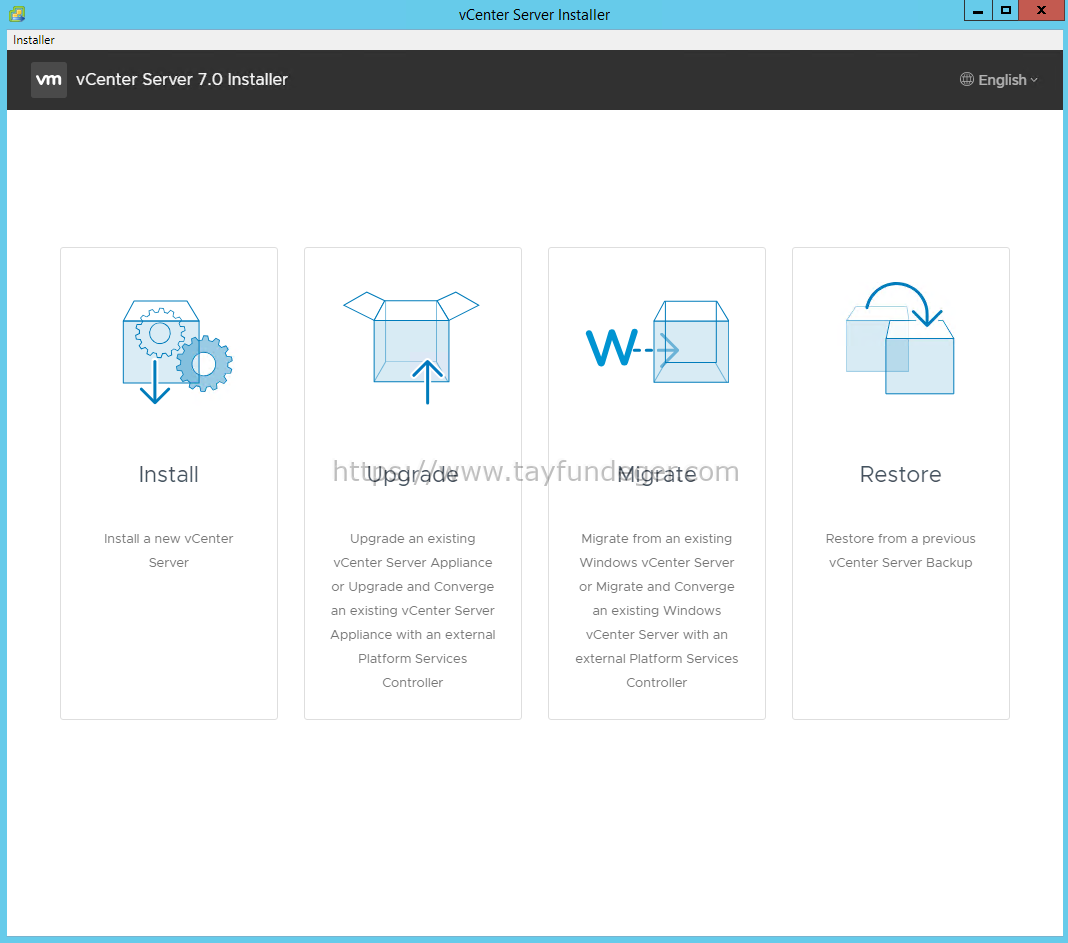This screenshot has height=943, width=1068.
Task: Close the vCenter Server Installer window
Action: [1041, 11]
